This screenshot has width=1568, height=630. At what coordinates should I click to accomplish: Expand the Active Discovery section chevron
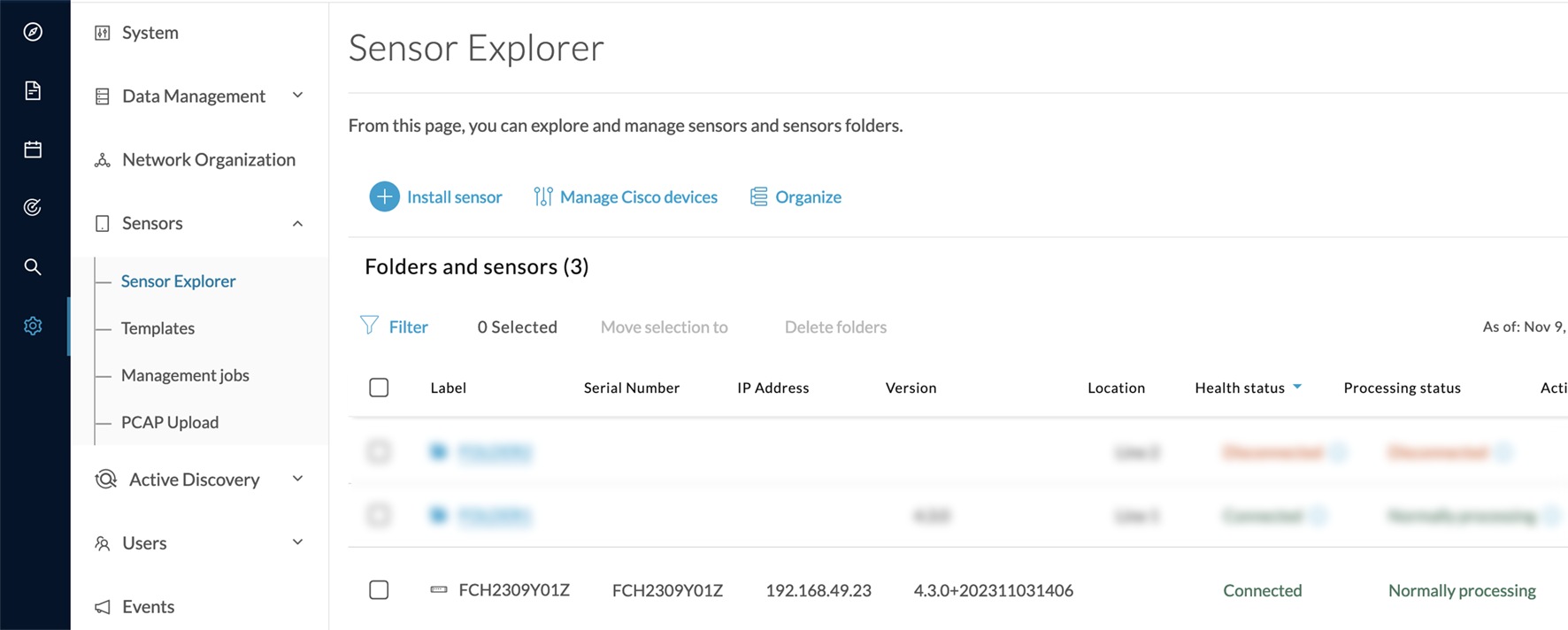point(297,479)
